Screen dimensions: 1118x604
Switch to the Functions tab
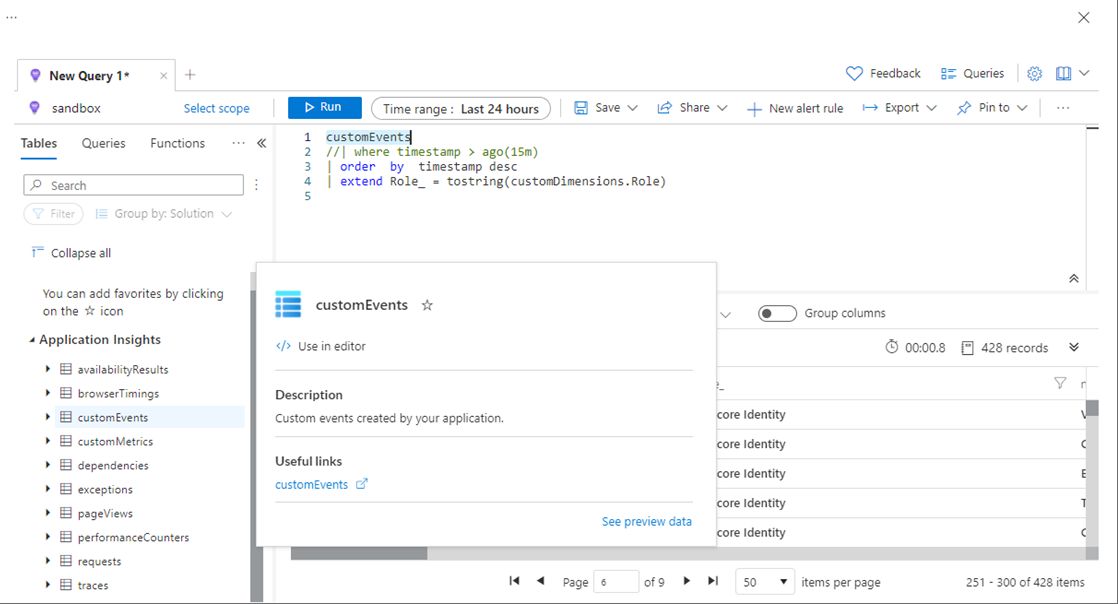click(x=177, y=142)
